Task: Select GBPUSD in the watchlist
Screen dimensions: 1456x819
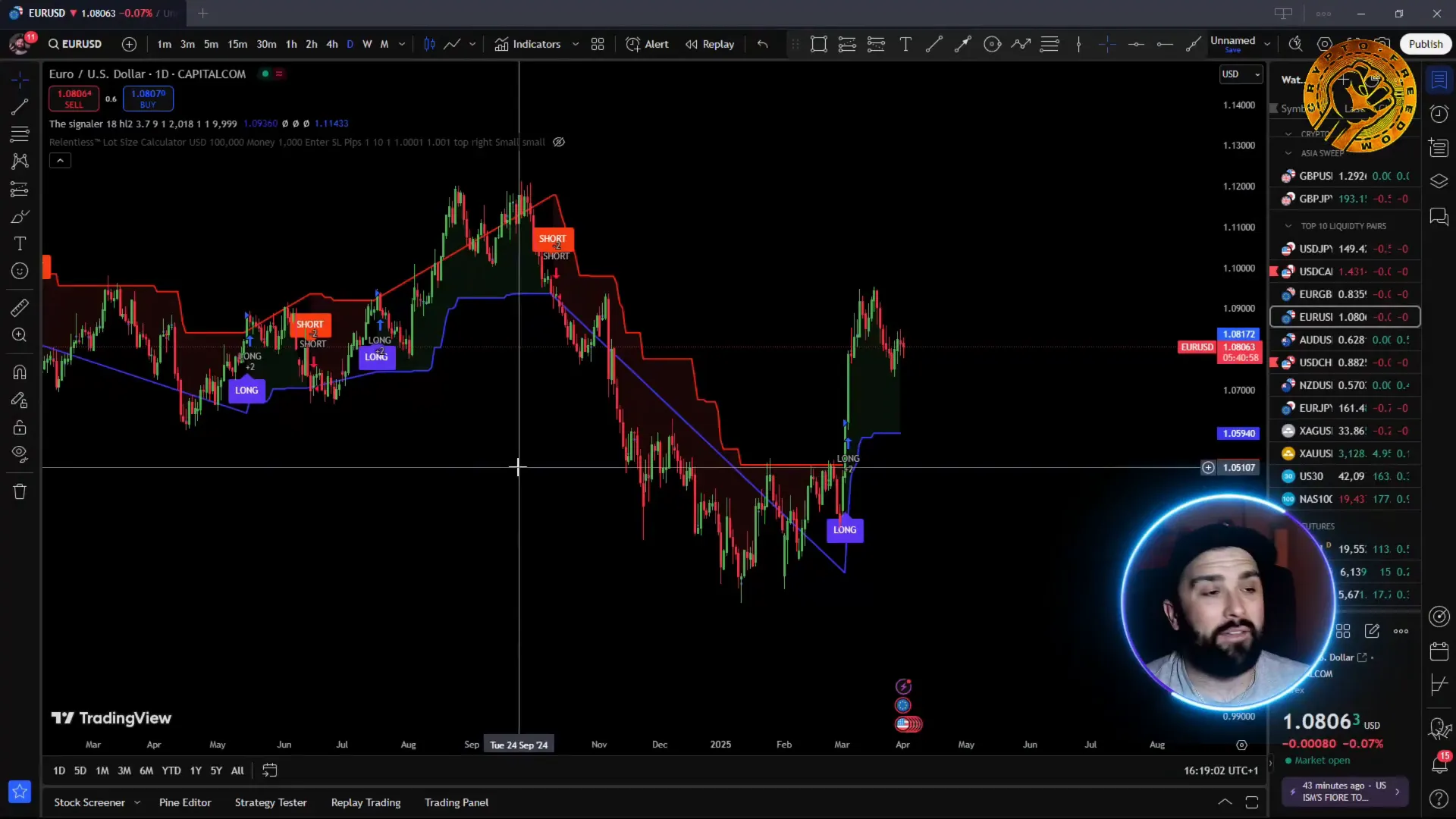Action: [x=1346, y=176]
